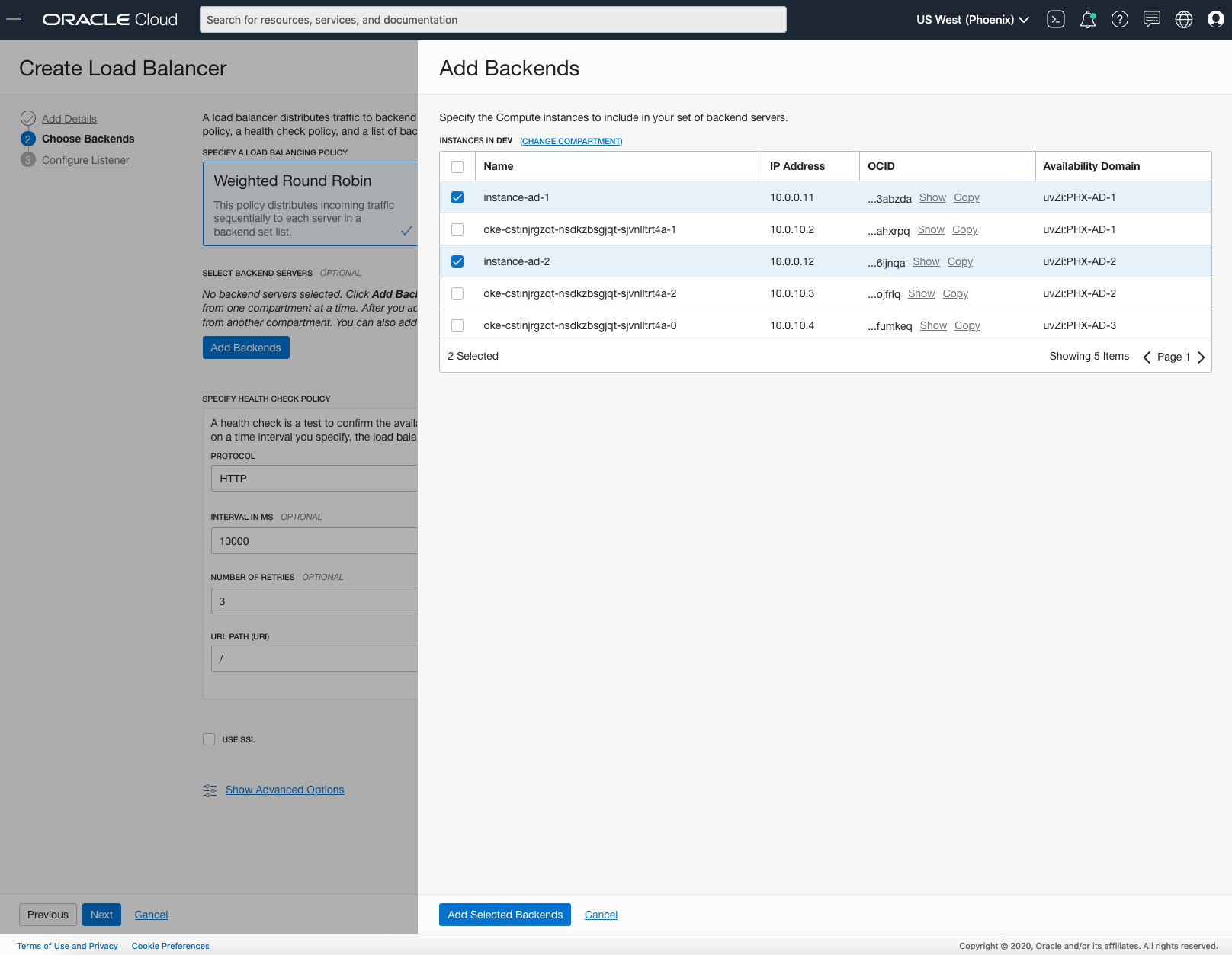
Task: Check the oke-cstinjrgzqt-nsdkzbsgjqt-sjvnlltrt4a-0 checkbox
Action: coord(457,325)
